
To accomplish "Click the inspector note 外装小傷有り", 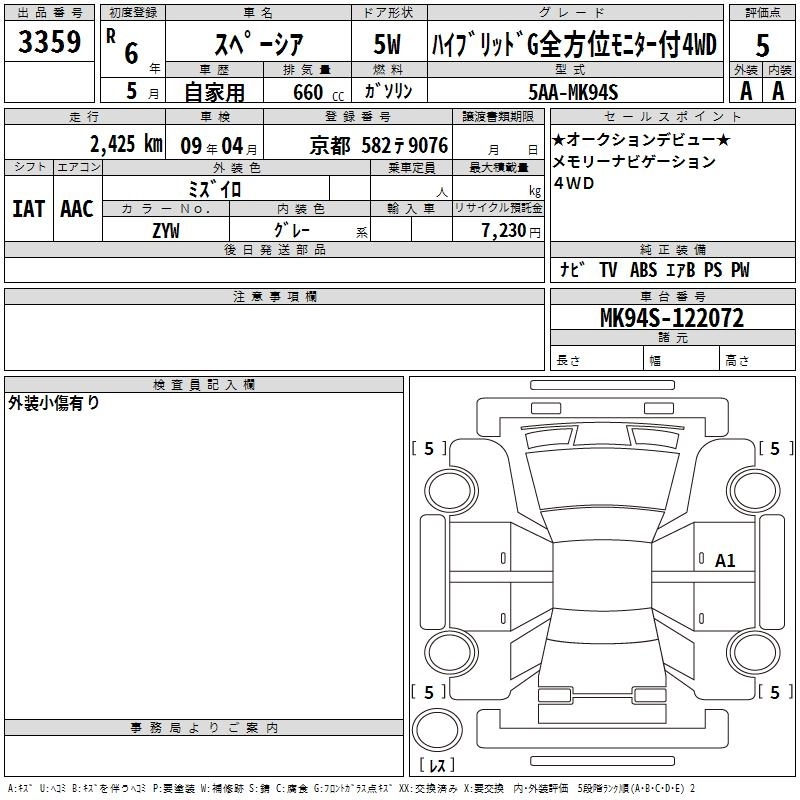I will pyautogui.click(x=54, y=403).
